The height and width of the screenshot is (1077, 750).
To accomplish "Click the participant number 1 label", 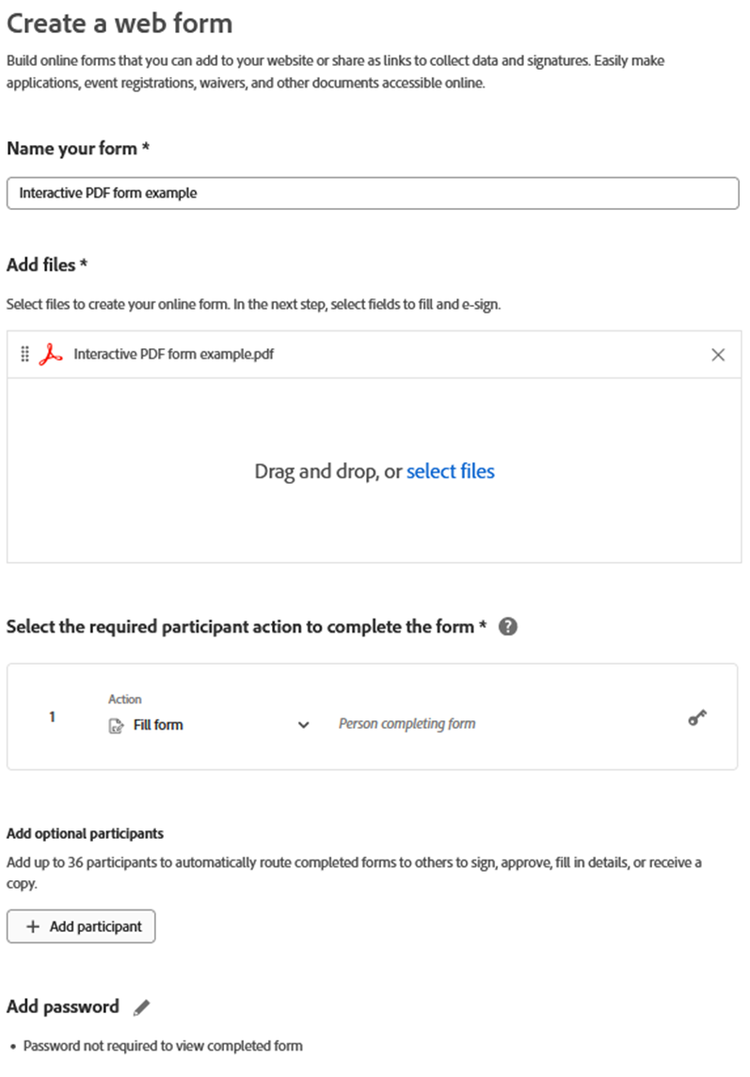I will point(52,717).
